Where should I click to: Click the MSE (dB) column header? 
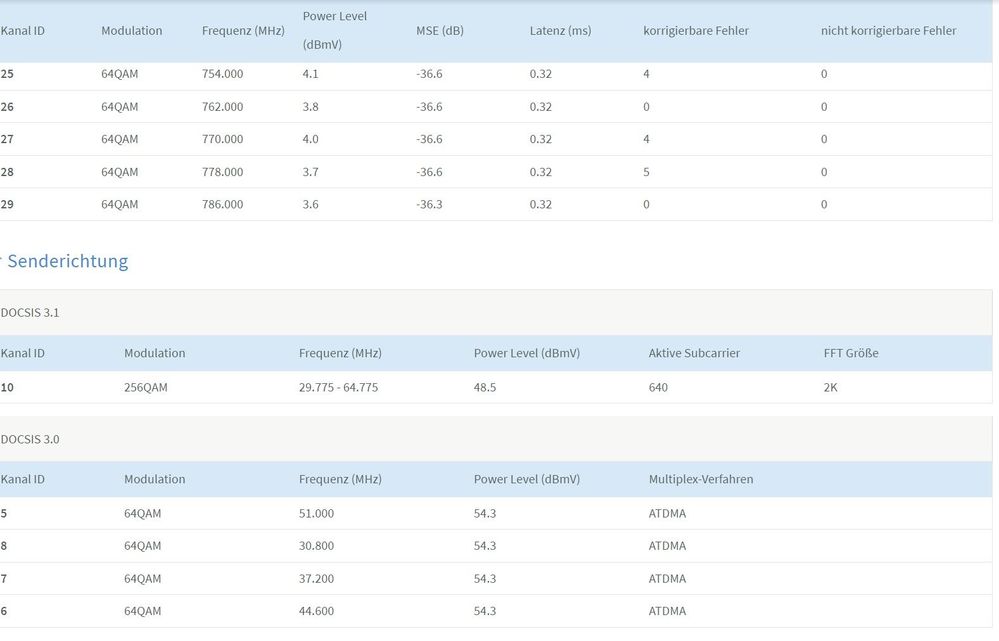439,31
